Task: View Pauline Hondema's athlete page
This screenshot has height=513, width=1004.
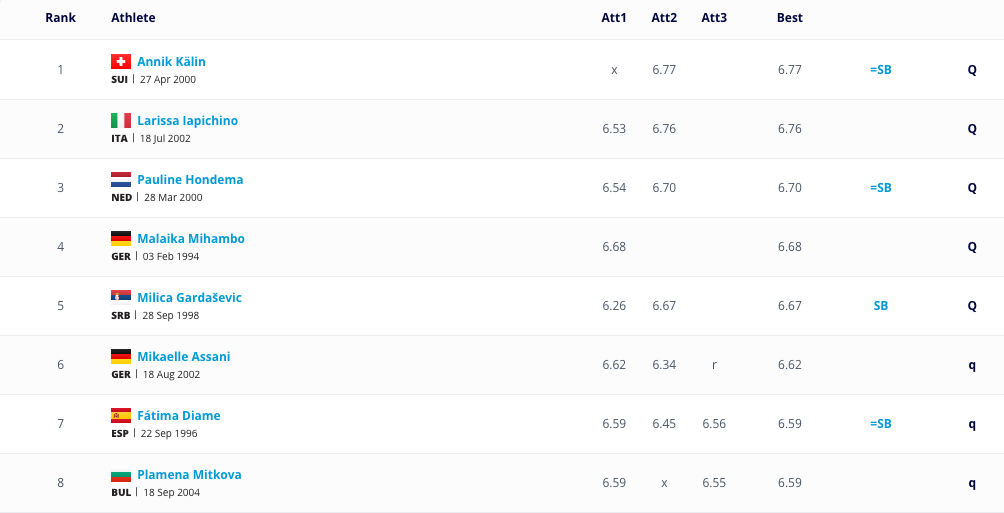Action: [x=190, y=180]
